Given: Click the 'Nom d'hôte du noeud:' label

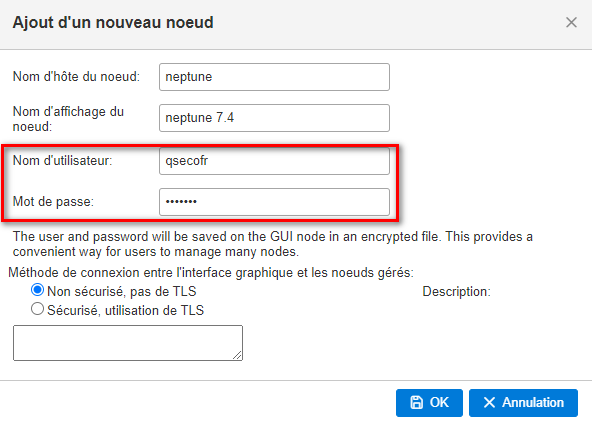Looking at the screenshot, I should [x=76, y=77].
